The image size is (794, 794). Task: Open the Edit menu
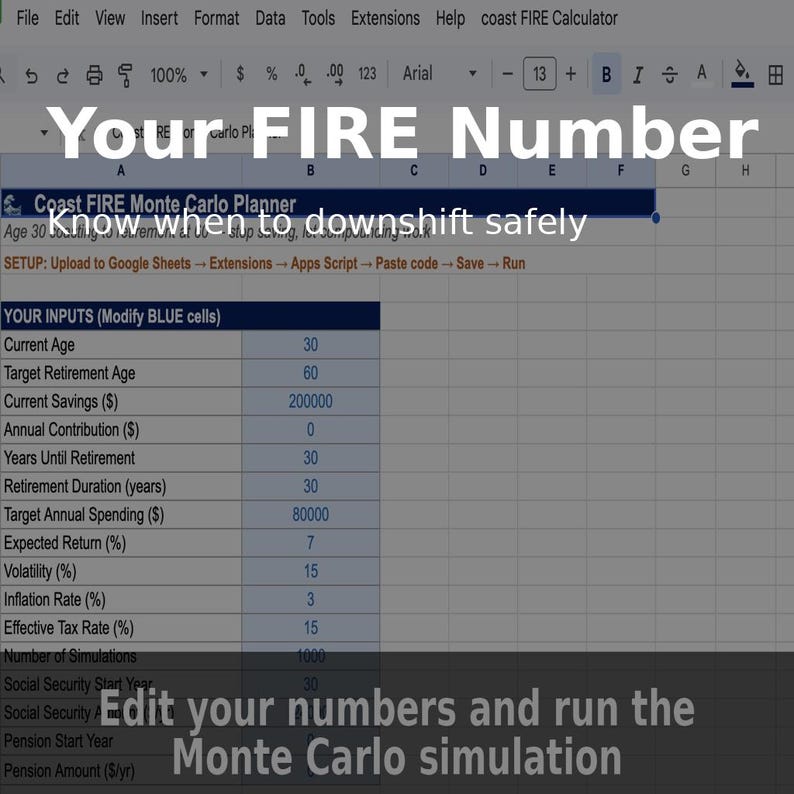[x=67, y=18]
